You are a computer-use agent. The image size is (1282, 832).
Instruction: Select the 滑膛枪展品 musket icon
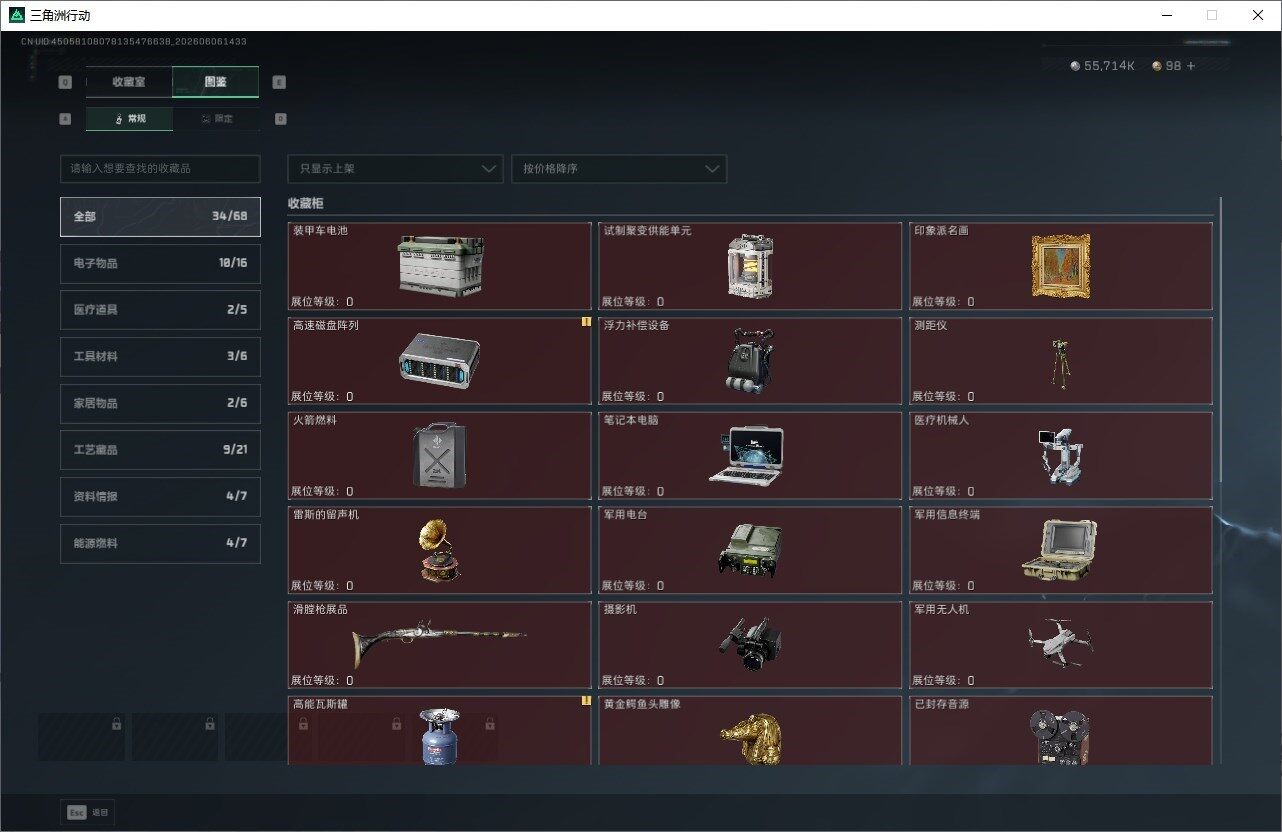pos(439,642)
